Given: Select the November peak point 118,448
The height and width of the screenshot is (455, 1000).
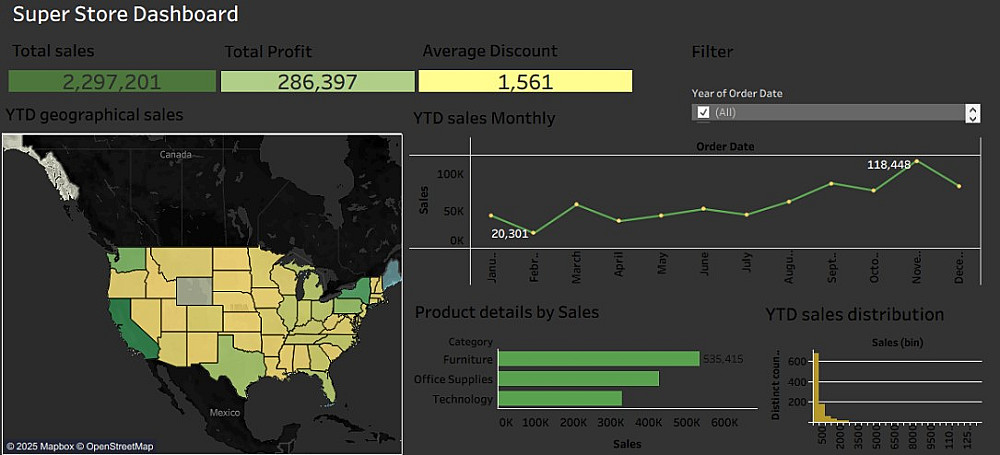Looking at the screenshot, I should click(x=916, y=161).
